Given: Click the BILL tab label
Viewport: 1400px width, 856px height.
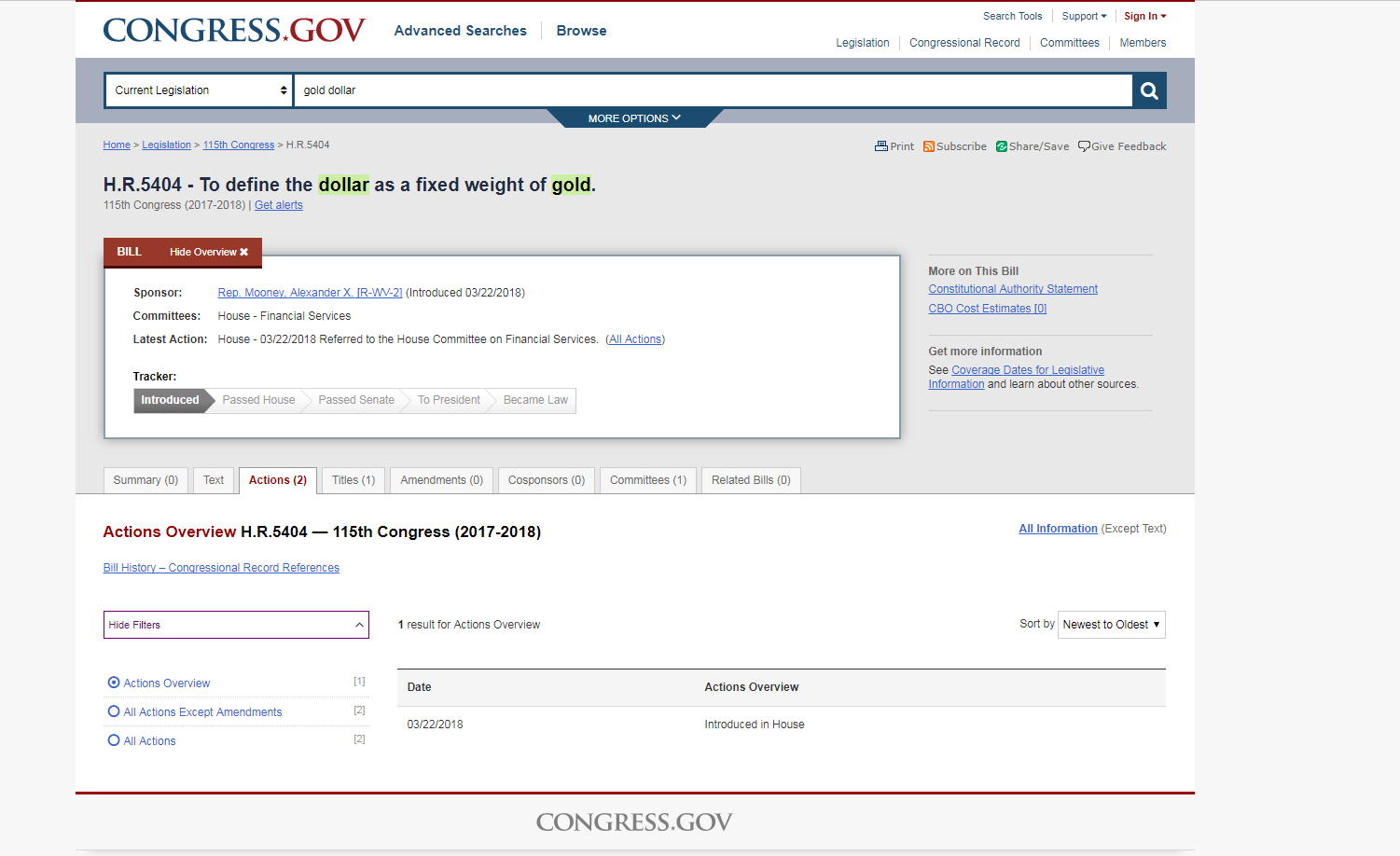Looking at the screenshot, I should (x=130, y=252).
